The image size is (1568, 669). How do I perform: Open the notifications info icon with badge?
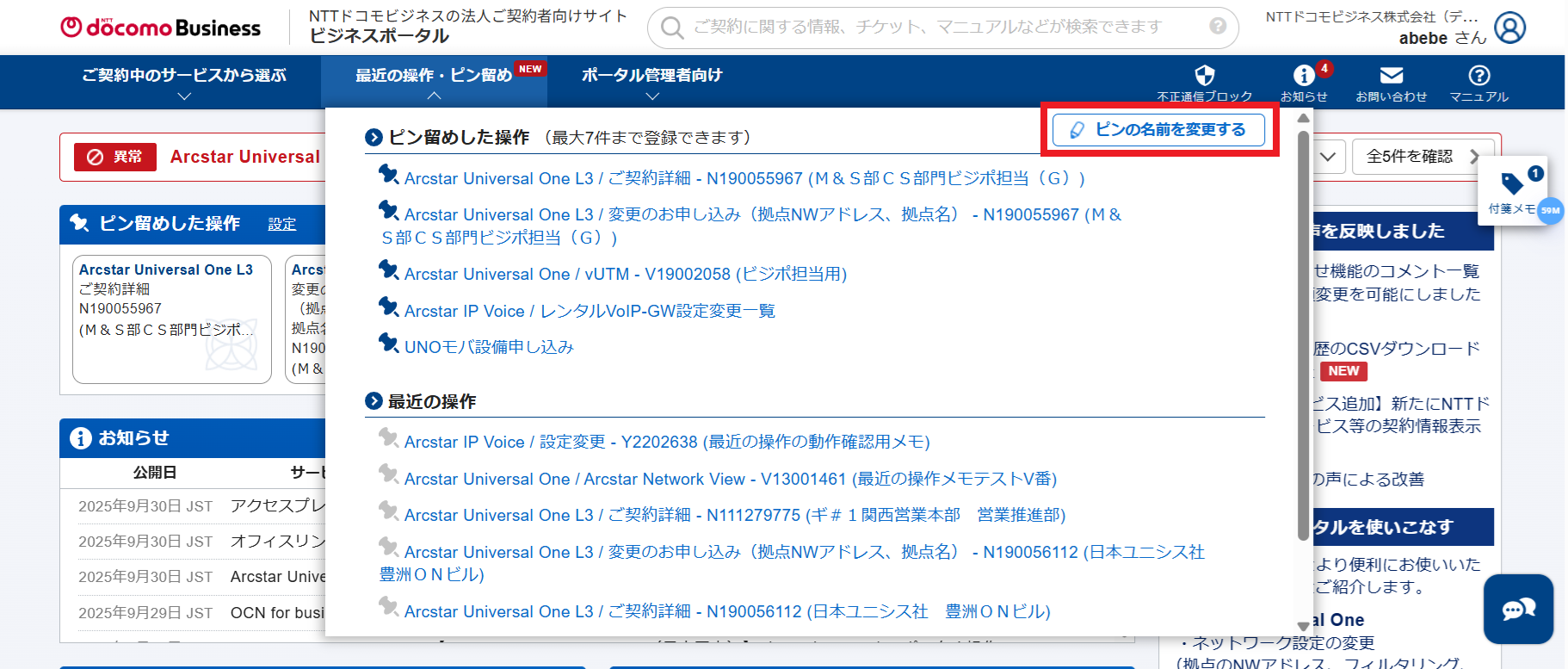click(x=1304, y=76)
